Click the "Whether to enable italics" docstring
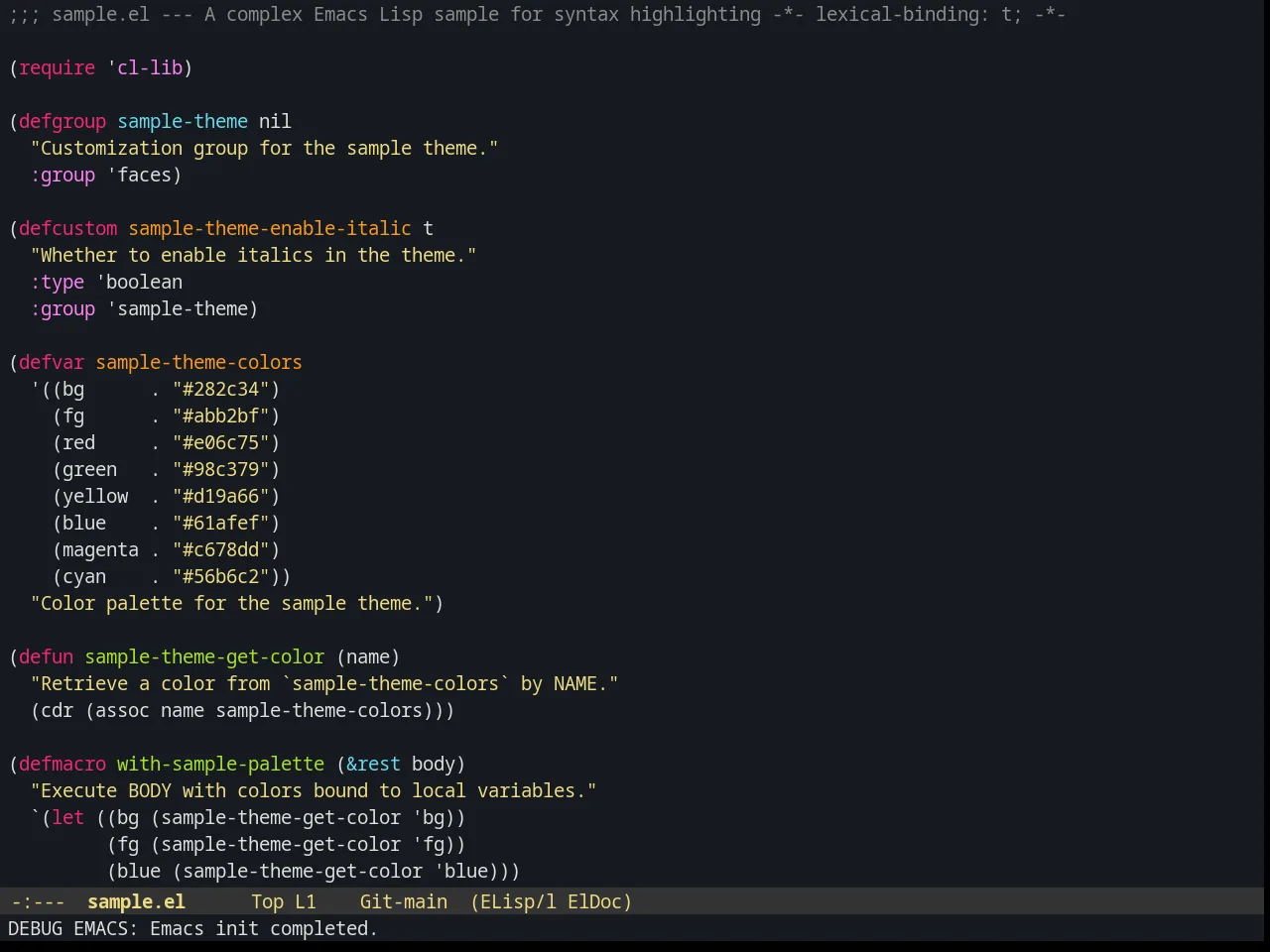This screenshot has height=952, width=1270. click(253, 255)
